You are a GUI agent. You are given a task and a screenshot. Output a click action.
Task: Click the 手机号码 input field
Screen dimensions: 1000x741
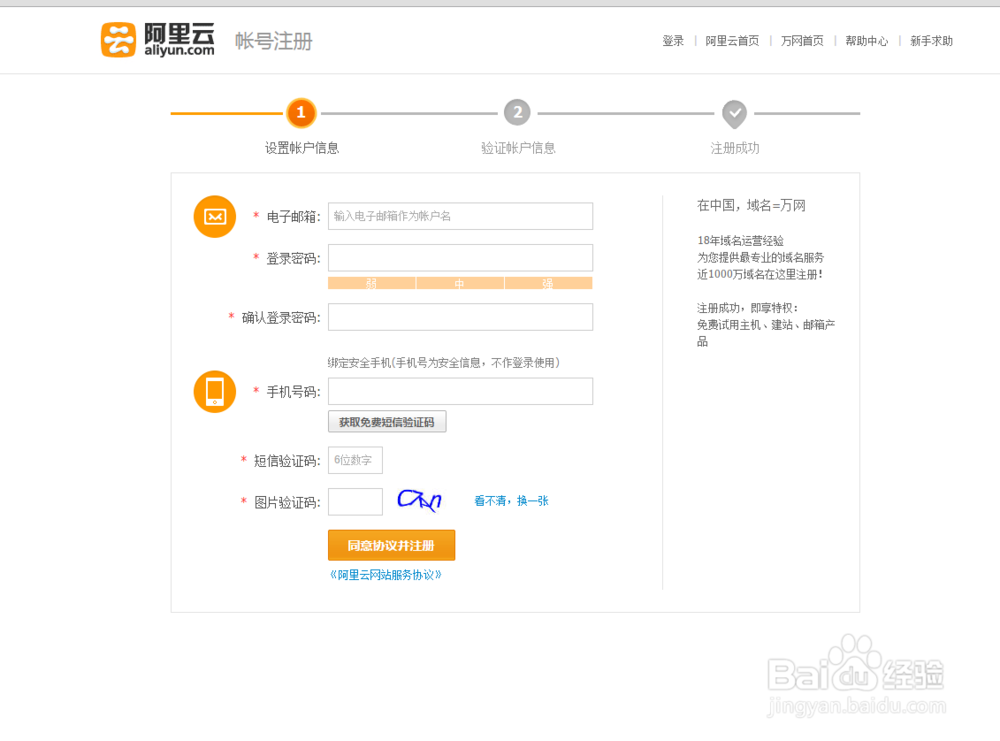pyautogui.click(x=460, y=391)
